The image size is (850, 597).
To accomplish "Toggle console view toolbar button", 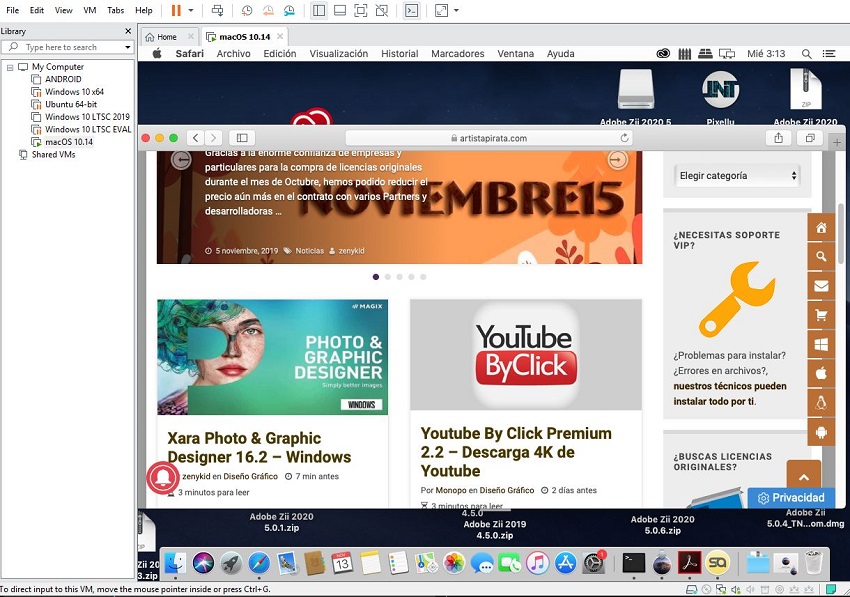I will pos(411,10).
